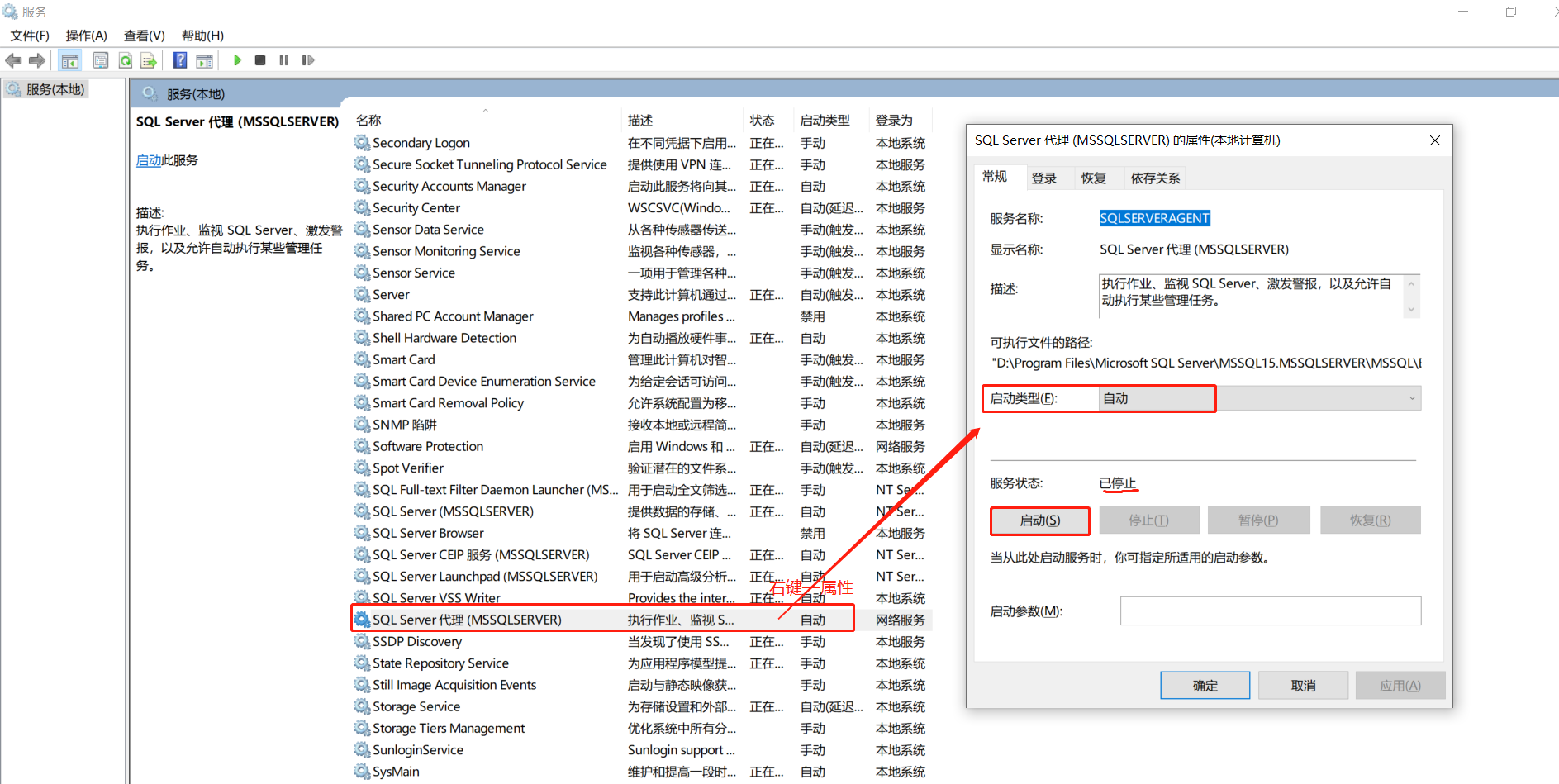The width and height of the screenshot is (1559, 784).
Task: Click the 启动参数 input field
Action: (1271, 611)
